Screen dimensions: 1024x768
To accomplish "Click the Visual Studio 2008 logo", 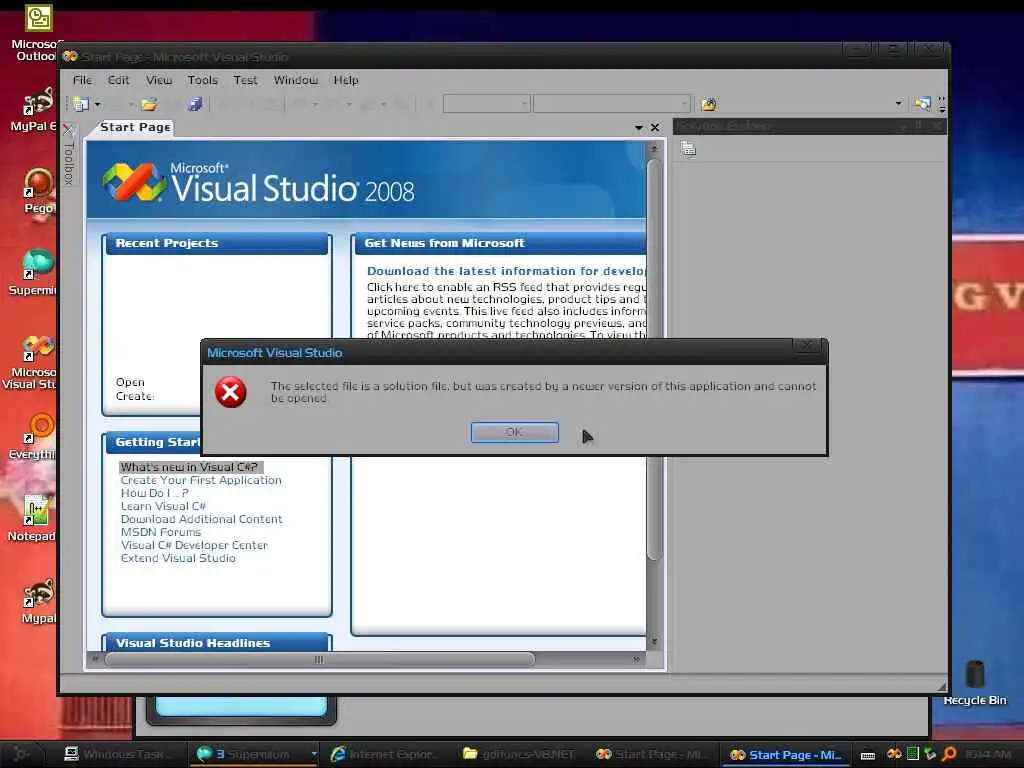I will tap(259, 182).
